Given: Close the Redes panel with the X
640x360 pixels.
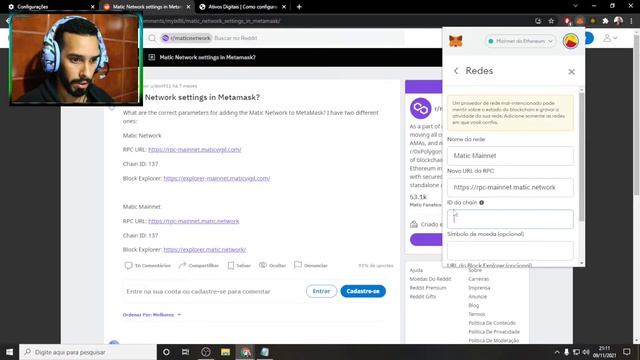Looking at the screenshot, I should (x=571, y=72).
